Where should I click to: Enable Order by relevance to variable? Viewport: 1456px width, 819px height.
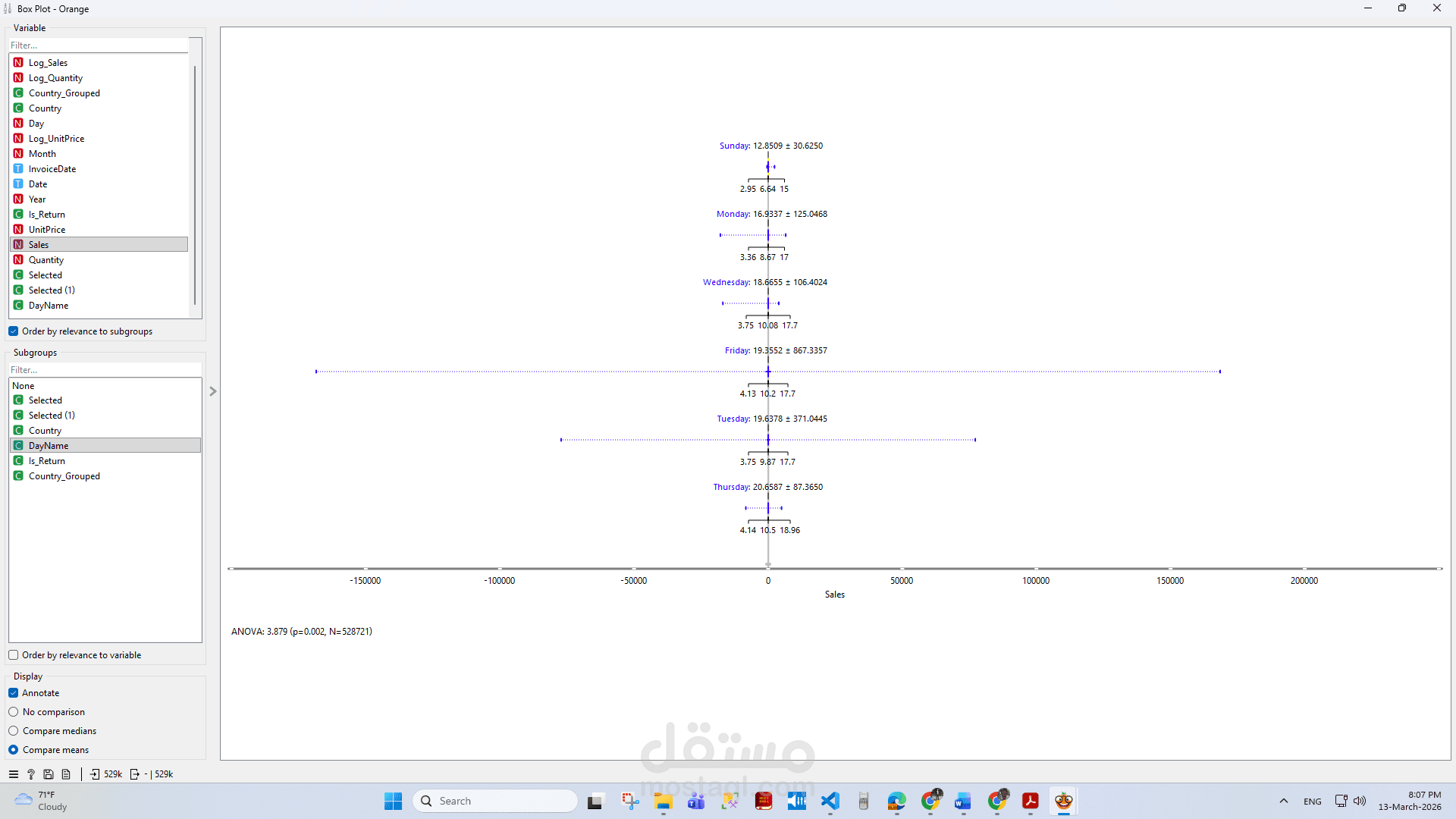[x=14, y=655]
